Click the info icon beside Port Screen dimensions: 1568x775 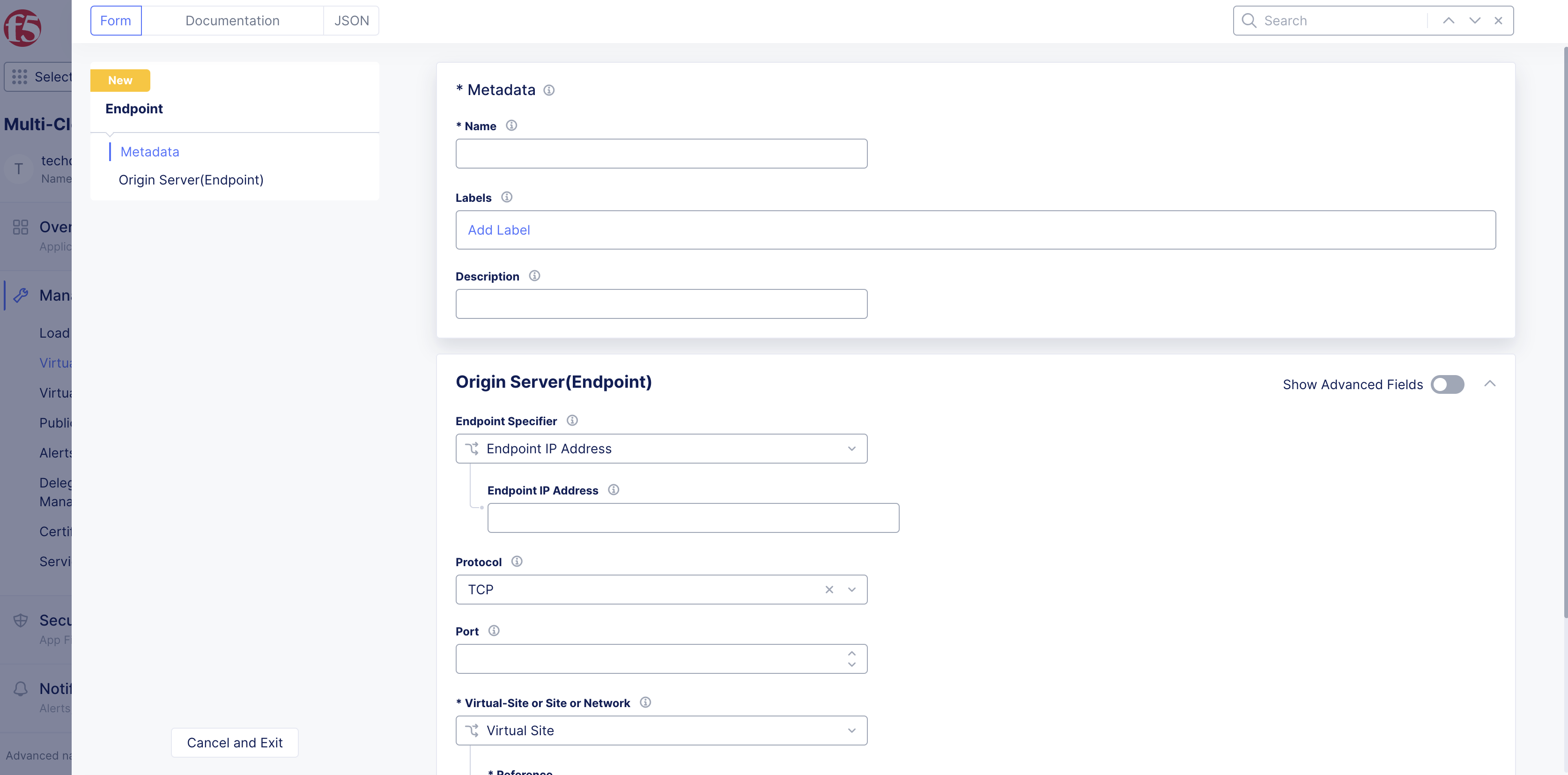pyautogui.click(x=494, y=631)
